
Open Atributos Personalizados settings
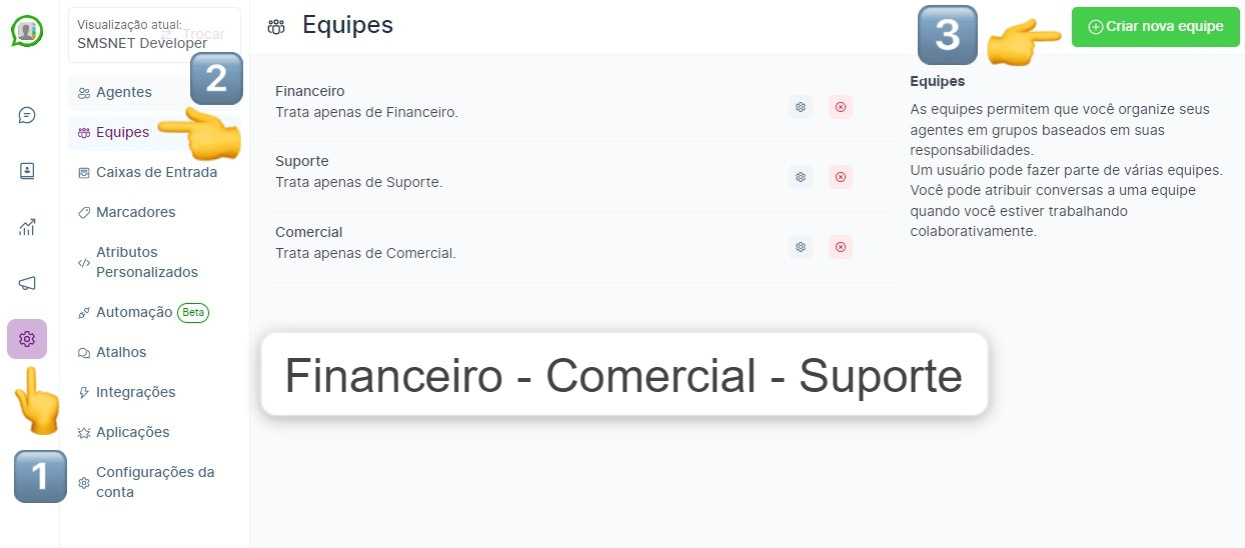click(x=146, y=262)
